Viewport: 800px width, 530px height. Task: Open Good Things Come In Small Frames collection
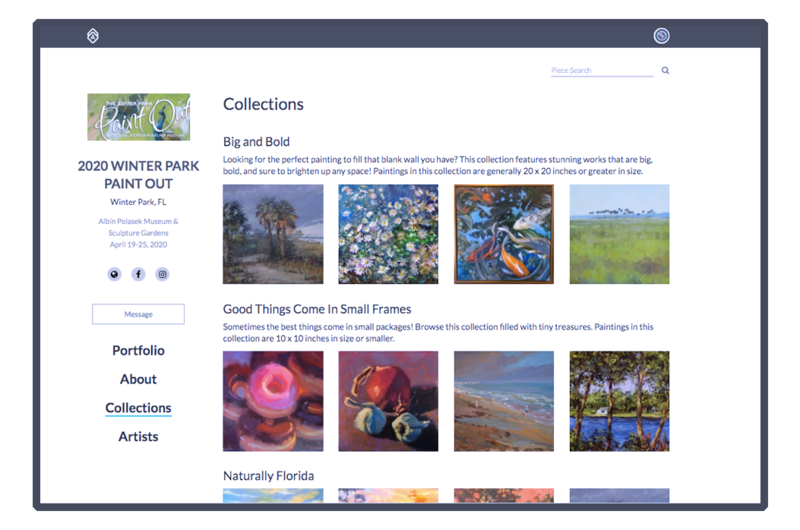[x=317, y=309]
